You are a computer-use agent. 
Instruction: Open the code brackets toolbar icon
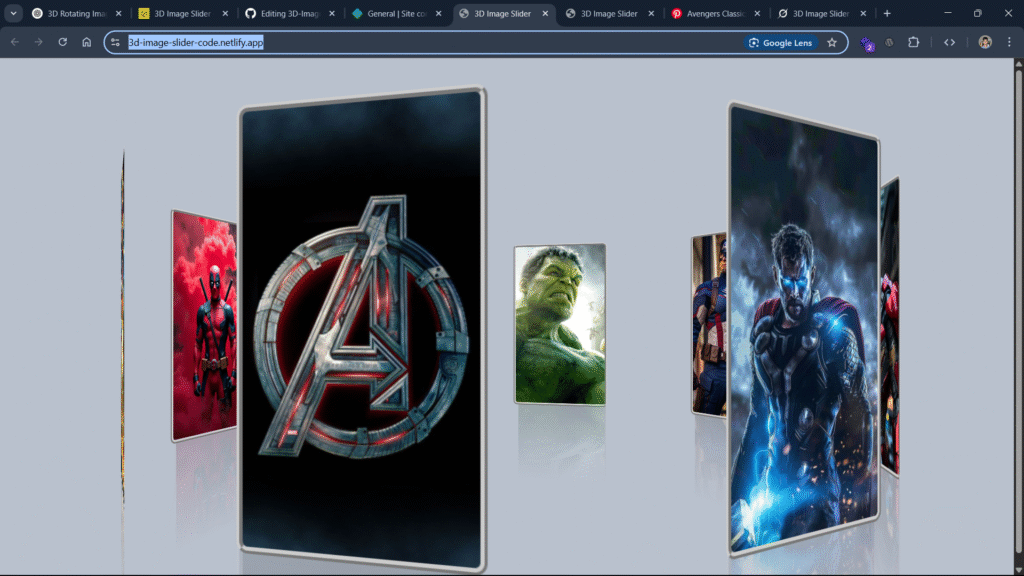tap(950, 42)
